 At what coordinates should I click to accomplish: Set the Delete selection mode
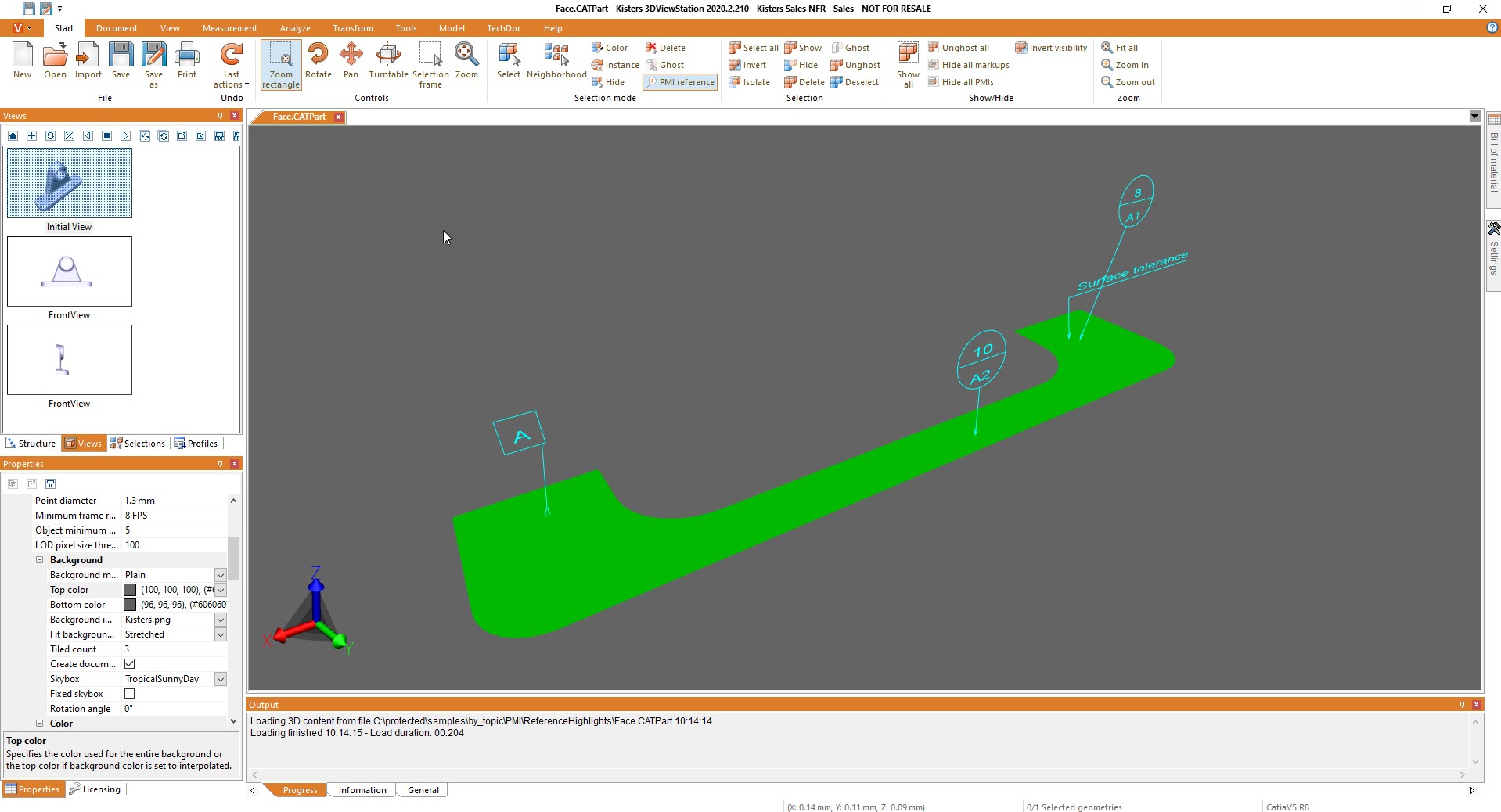[x=665, y=48]
